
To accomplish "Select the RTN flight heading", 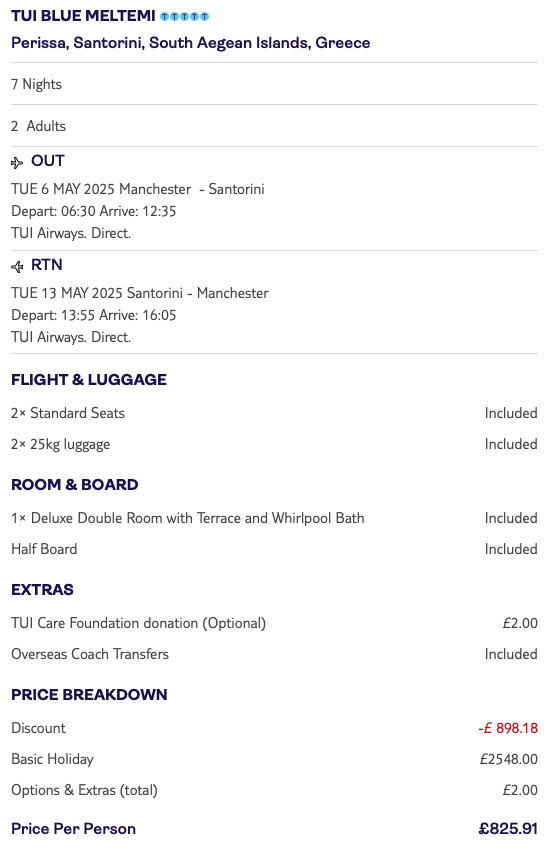I will coord(46,264).
